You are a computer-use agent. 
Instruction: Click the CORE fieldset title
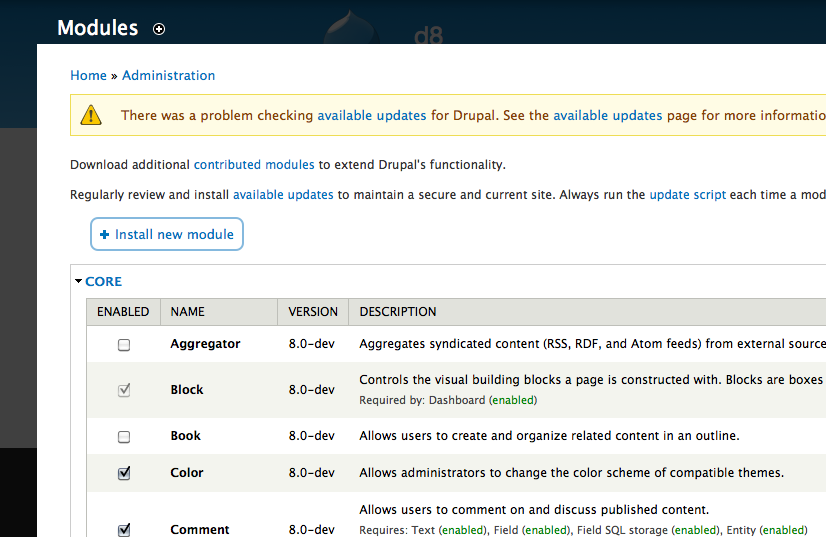[104, 282]
